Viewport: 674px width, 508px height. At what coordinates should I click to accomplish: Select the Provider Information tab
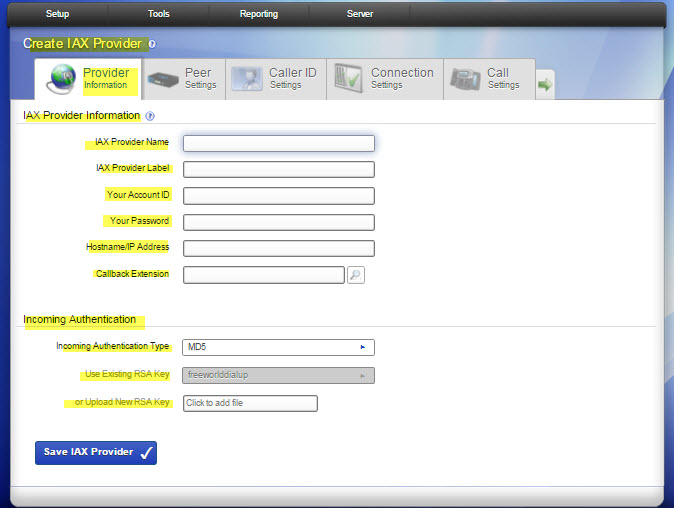coord(88,79)
